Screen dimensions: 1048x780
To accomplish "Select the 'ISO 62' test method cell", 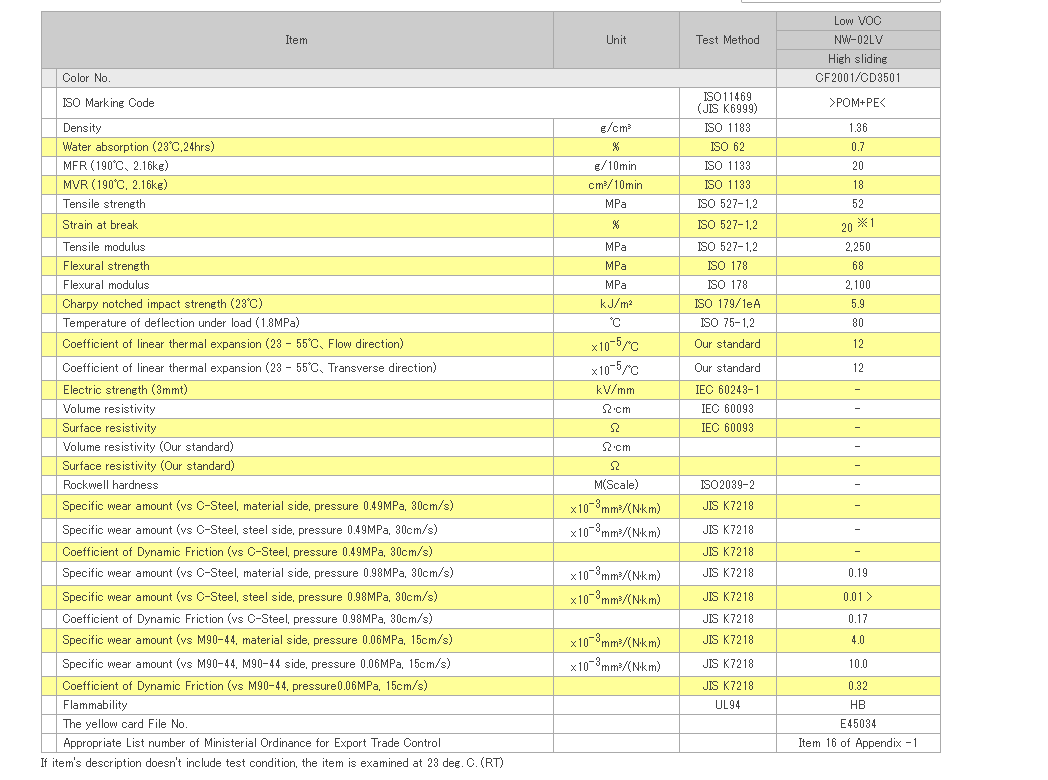I will 728,147.
